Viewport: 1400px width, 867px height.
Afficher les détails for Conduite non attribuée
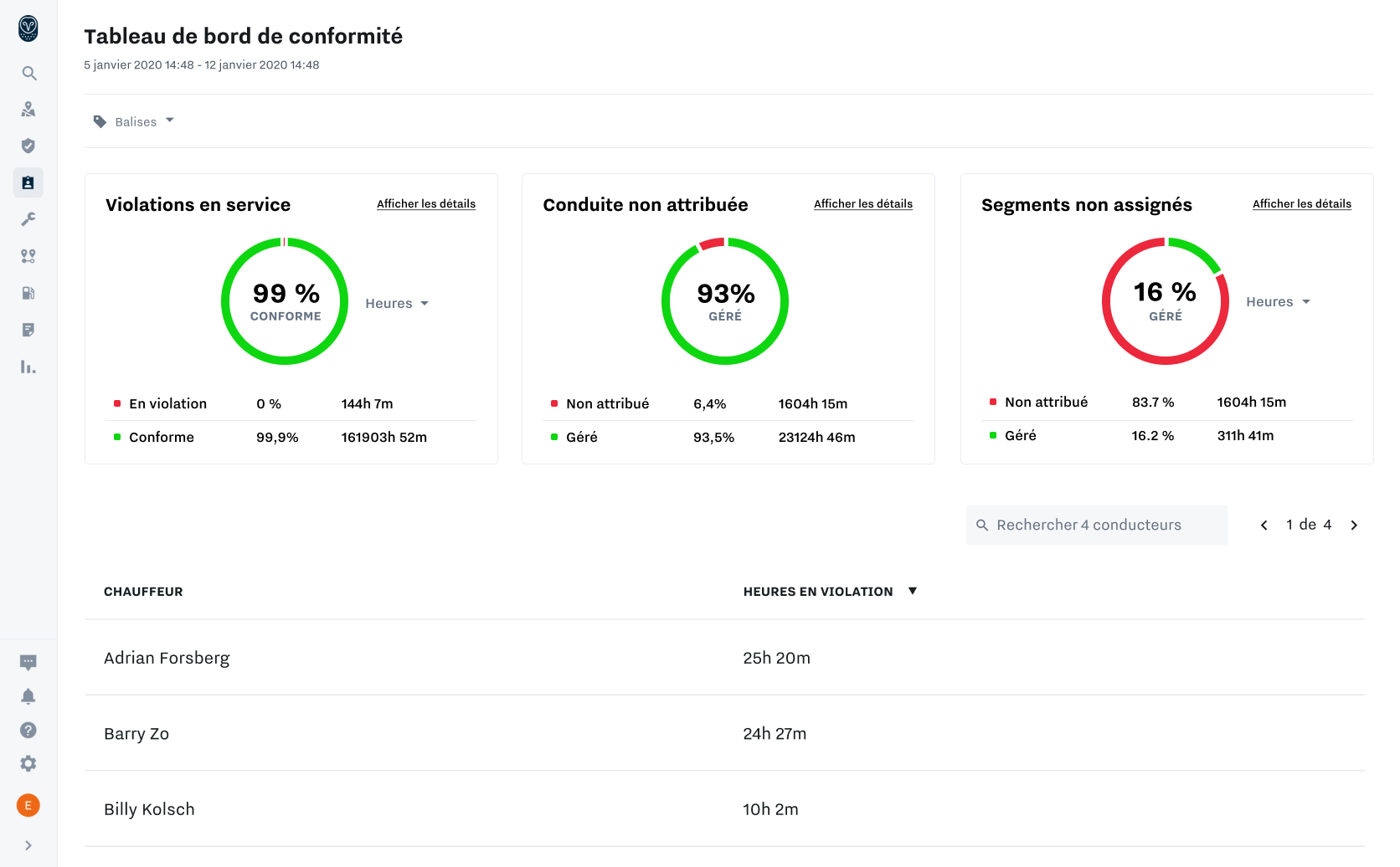863,203
